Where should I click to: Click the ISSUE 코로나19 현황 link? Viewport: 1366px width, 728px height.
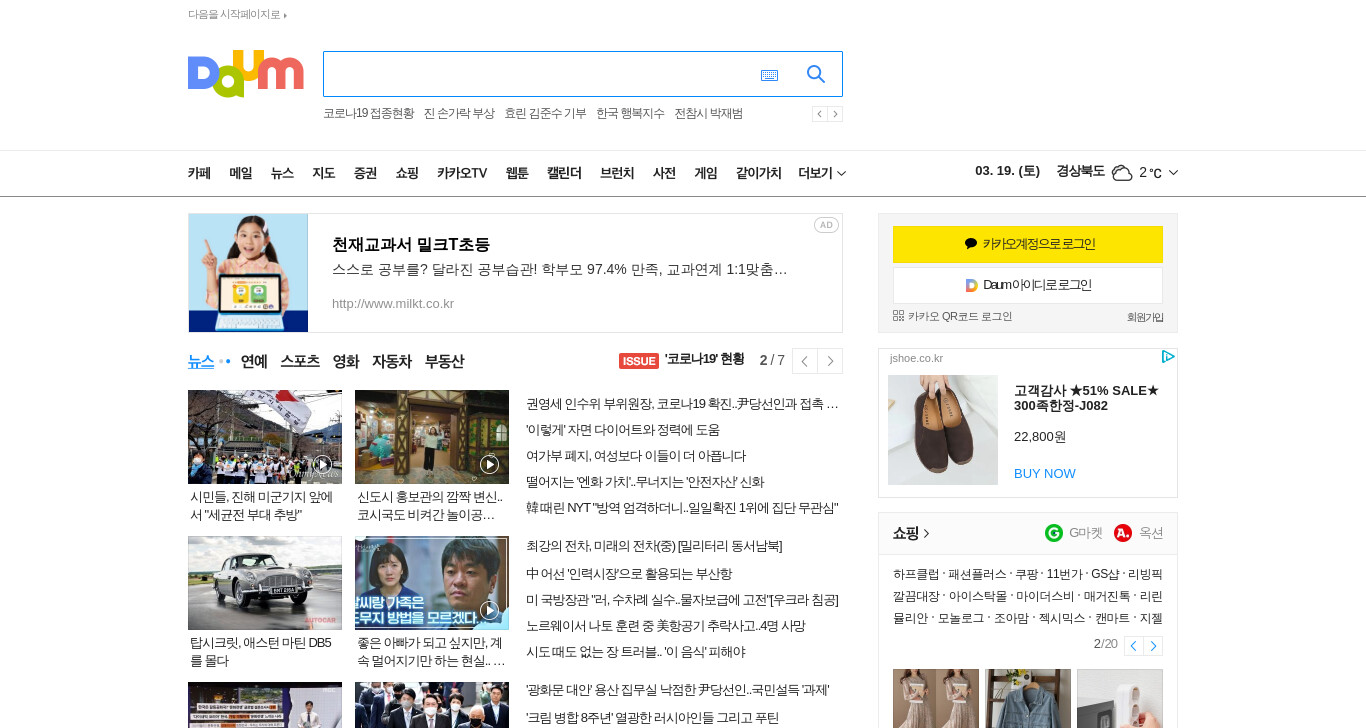click(x=682, y=360)
